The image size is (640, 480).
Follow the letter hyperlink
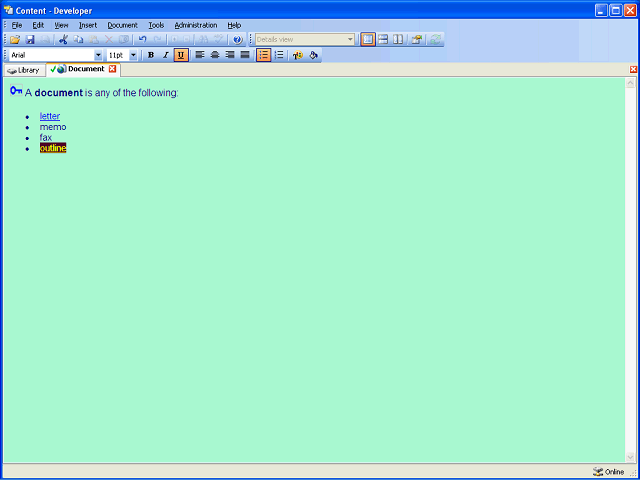(x=50, y=116)
